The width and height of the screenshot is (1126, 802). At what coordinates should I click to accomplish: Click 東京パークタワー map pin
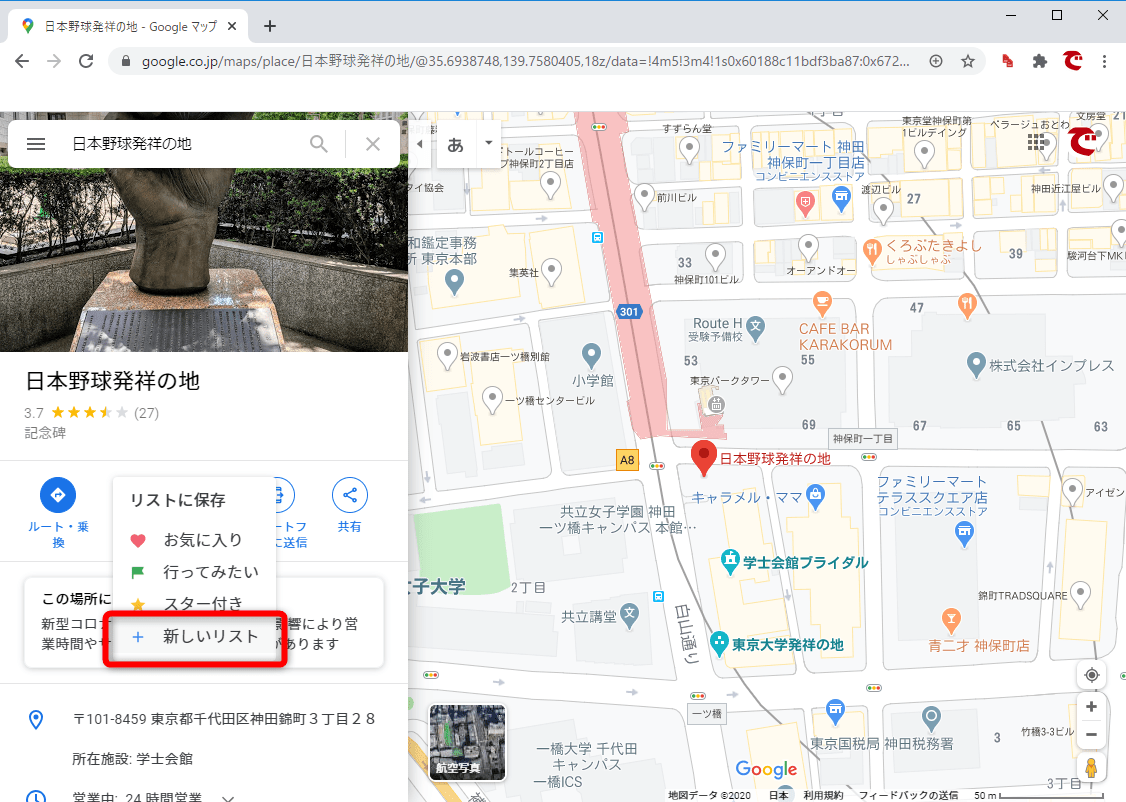[x=782, y=379]
